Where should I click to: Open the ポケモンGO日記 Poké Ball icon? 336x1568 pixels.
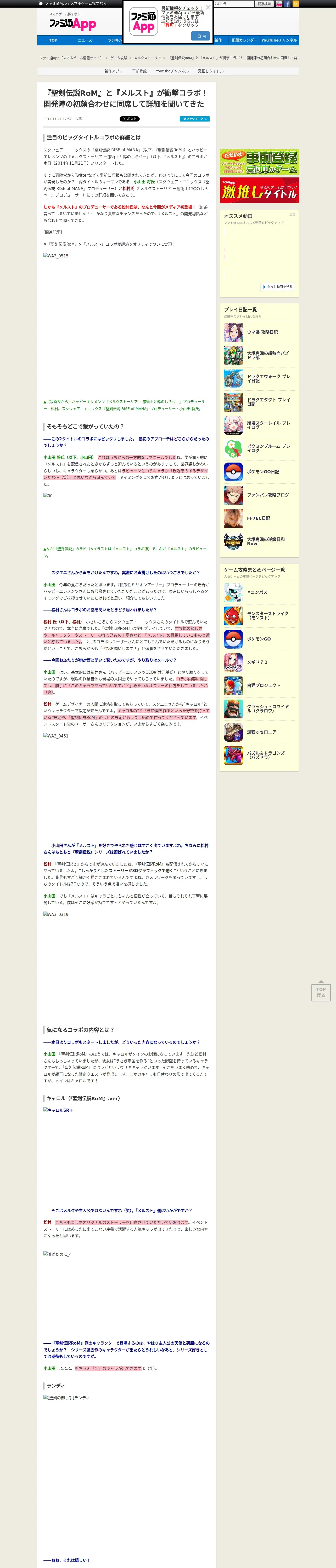233,472
